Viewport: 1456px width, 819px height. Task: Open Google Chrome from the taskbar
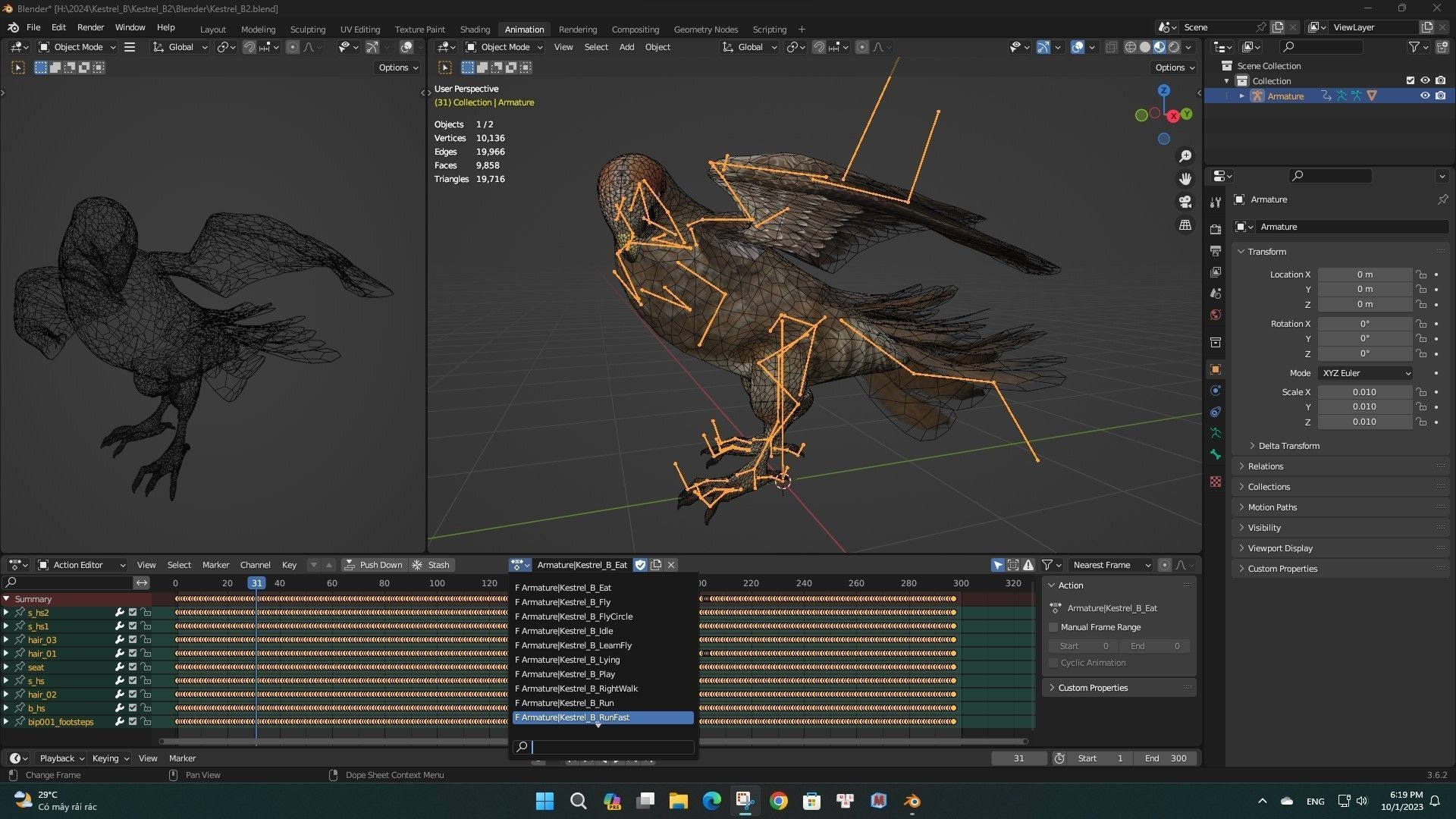click(x=779, y=801)
